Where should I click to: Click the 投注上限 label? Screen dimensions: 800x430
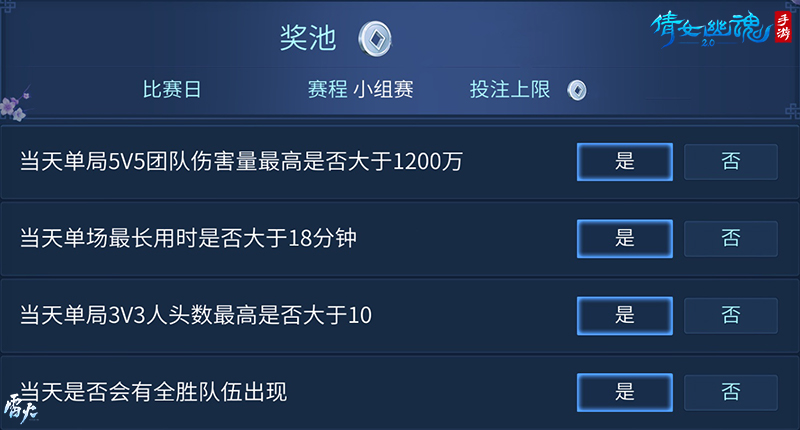point(510,90)
